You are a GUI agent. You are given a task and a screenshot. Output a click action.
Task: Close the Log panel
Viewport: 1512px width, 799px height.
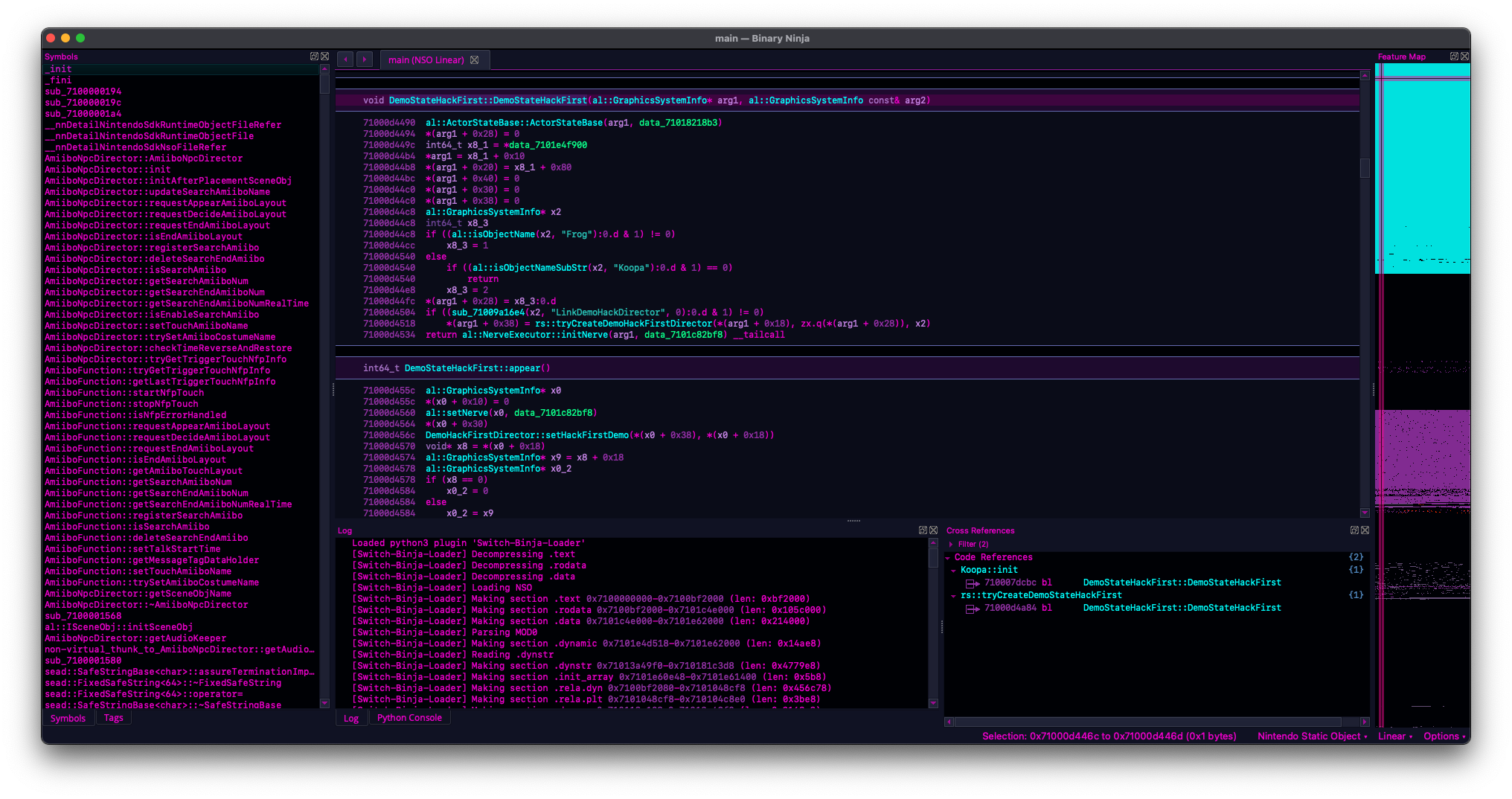pos(933,530)
